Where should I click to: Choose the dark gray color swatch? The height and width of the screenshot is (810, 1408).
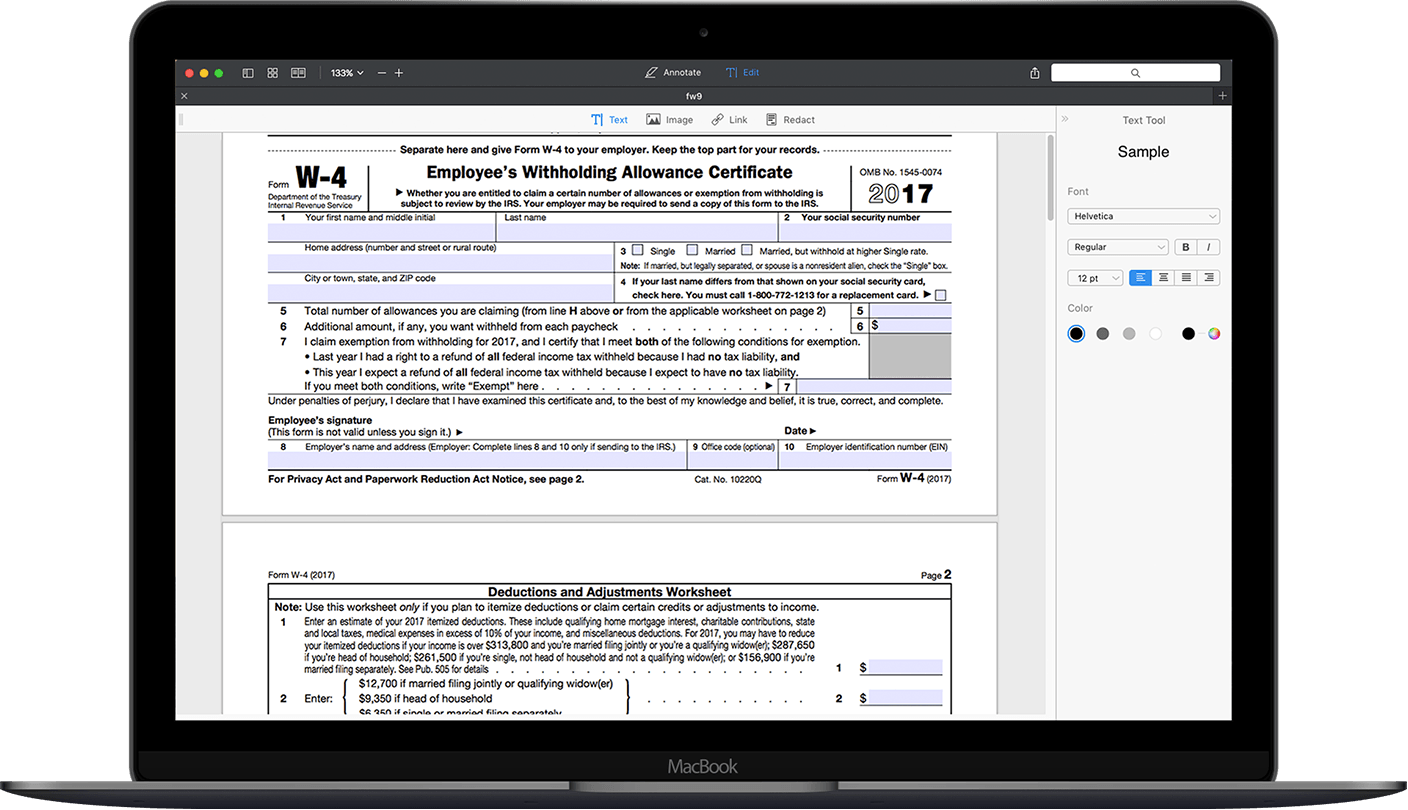(x=1102, y=334)
